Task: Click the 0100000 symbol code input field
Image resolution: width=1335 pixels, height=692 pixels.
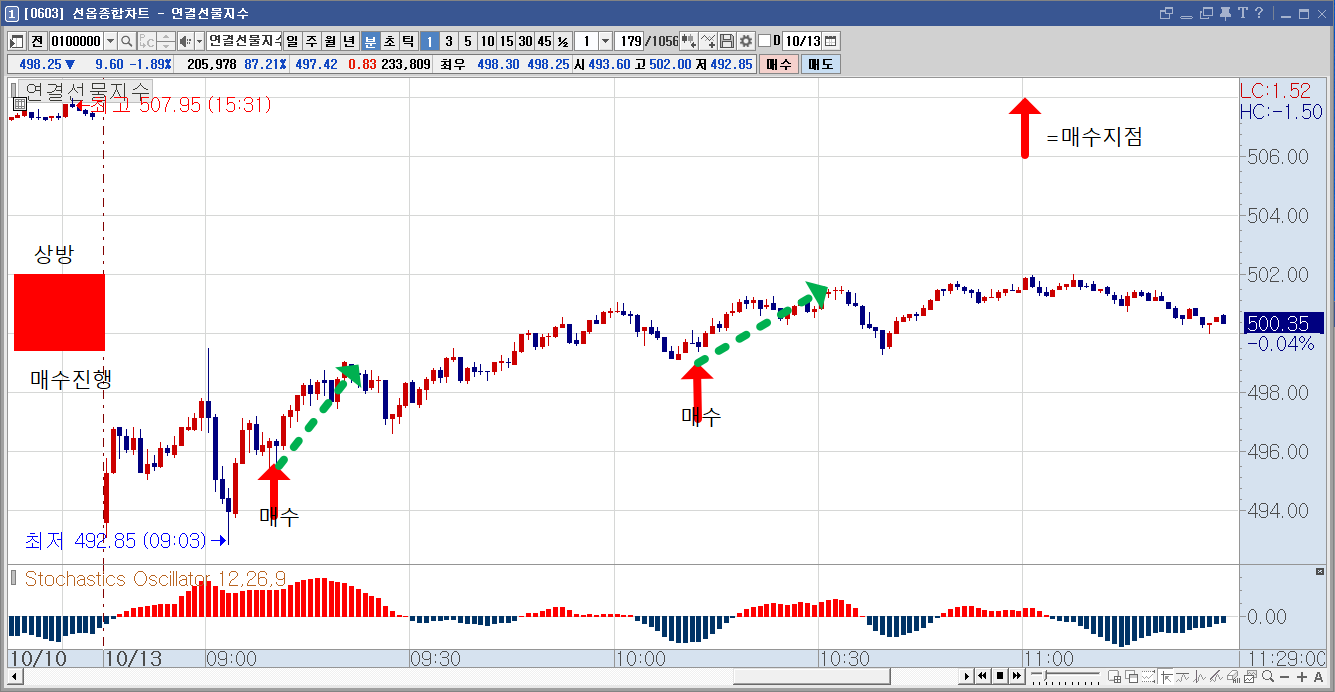Action: point(76,41)
